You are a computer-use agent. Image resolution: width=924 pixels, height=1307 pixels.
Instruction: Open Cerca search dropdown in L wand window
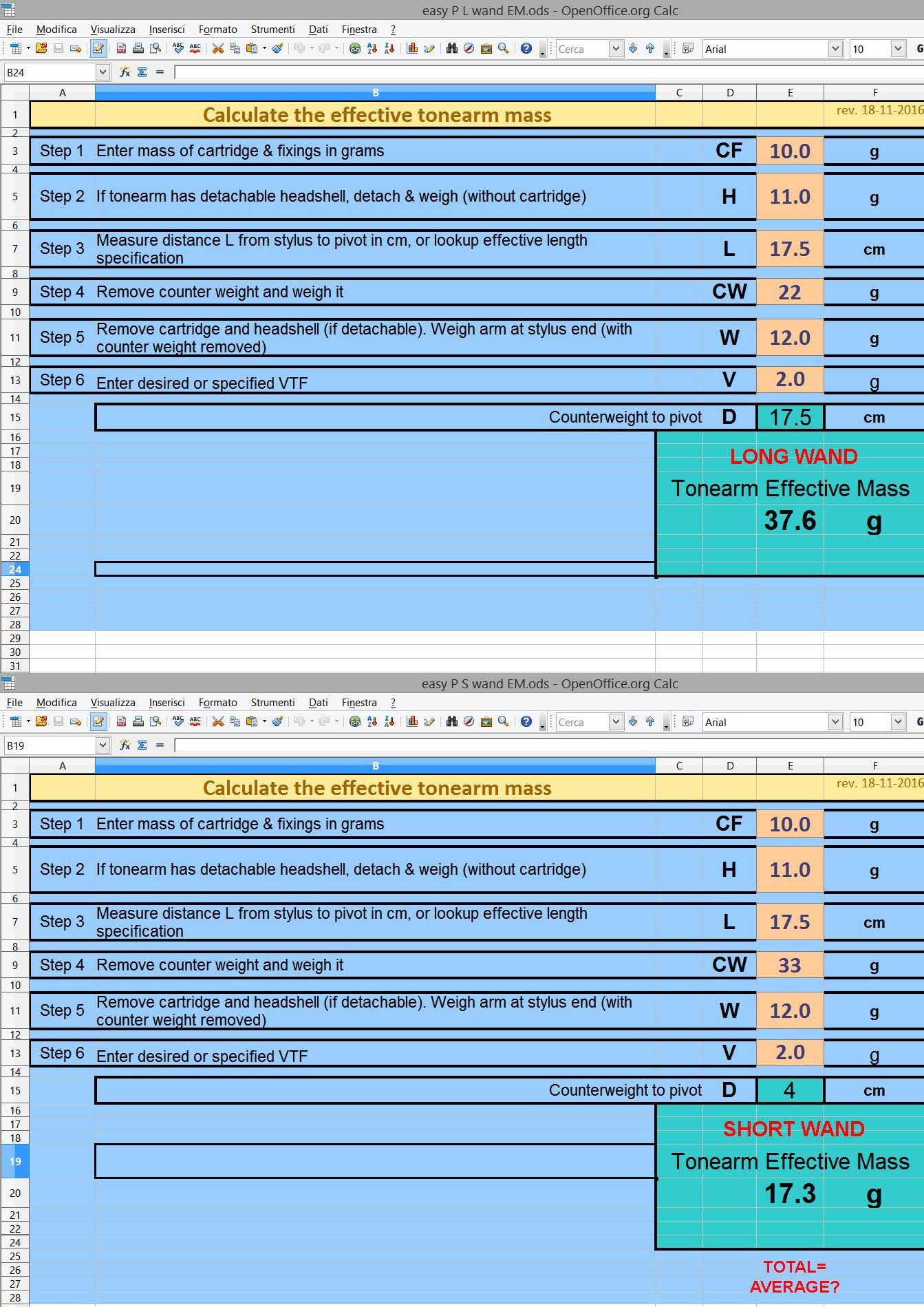click(x=616, y=49)
